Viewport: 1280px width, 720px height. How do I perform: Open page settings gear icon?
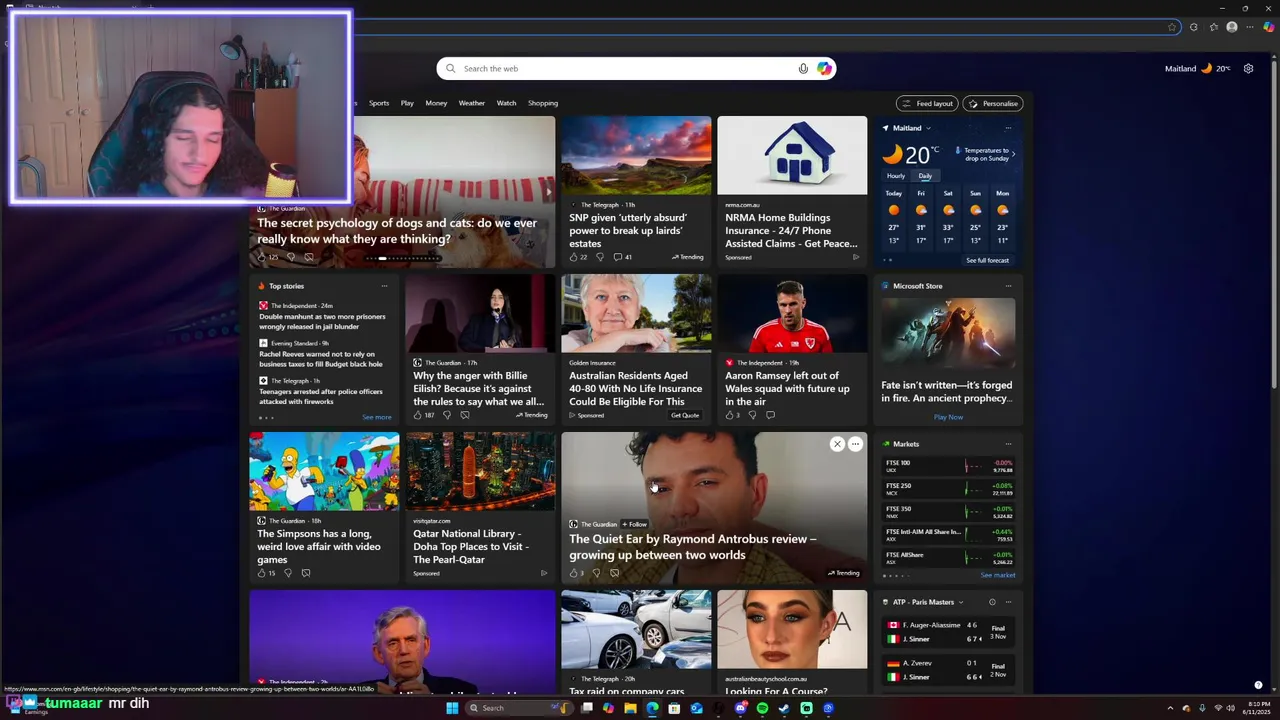[1248, 69]
